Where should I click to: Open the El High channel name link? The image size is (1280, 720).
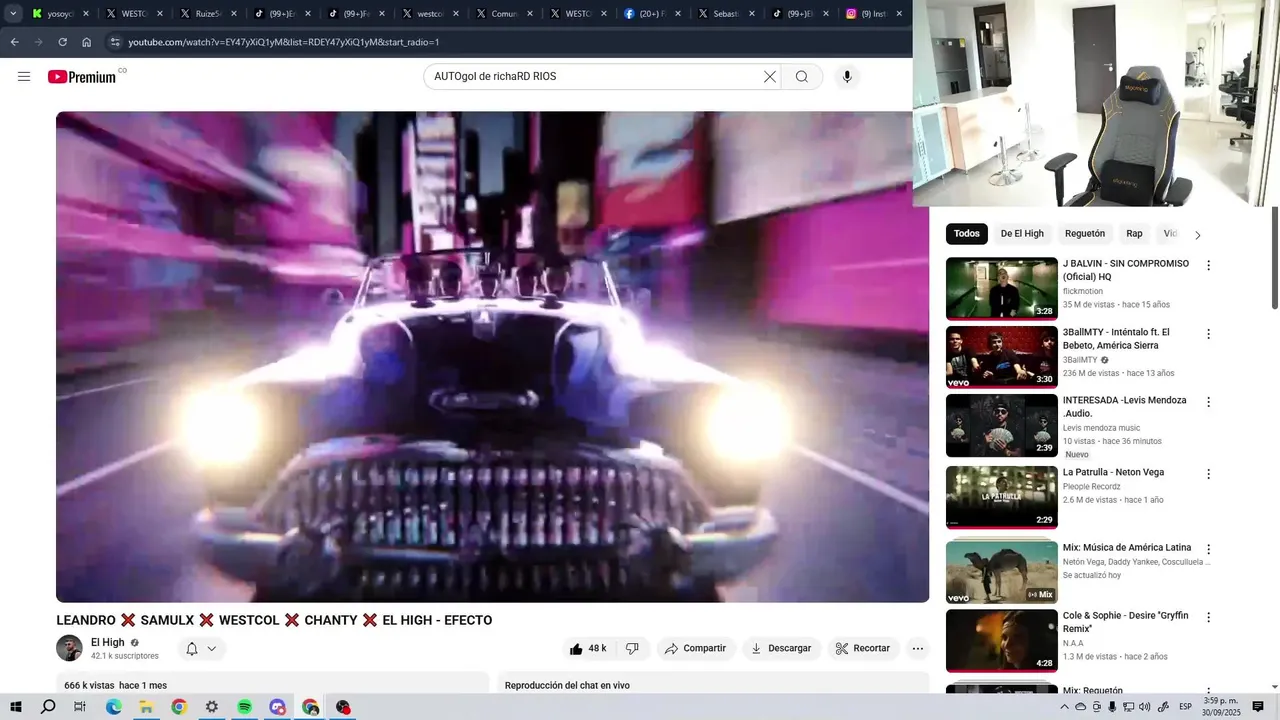click(x=108, y=643)
